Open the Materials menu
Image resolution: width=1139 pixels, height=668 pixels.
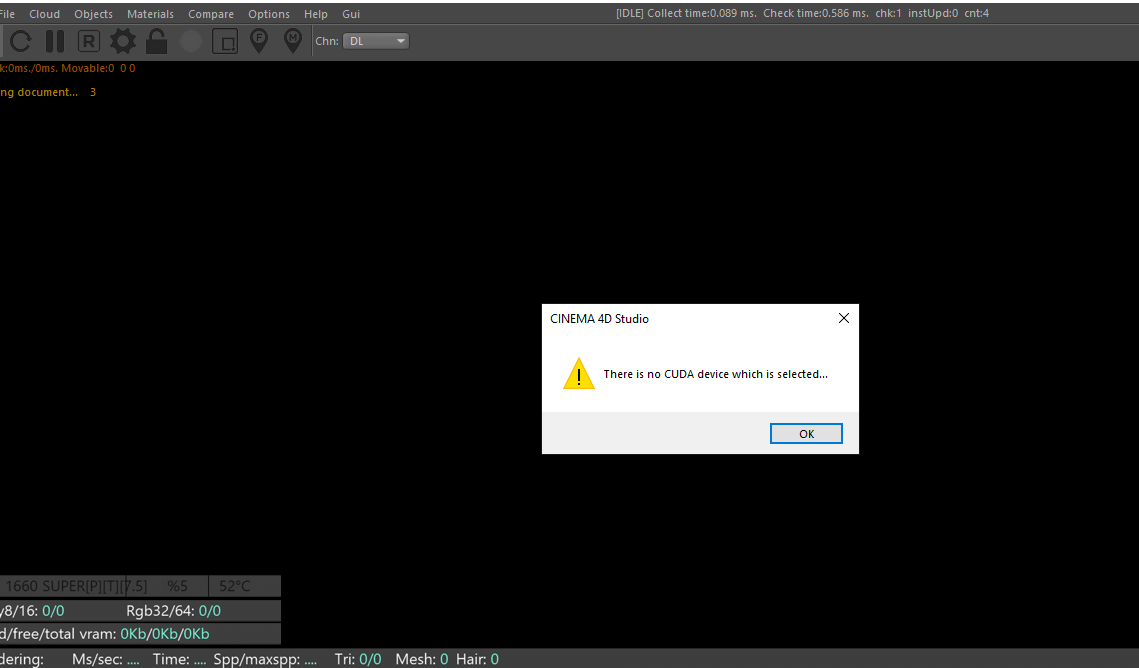coord(150,14)
